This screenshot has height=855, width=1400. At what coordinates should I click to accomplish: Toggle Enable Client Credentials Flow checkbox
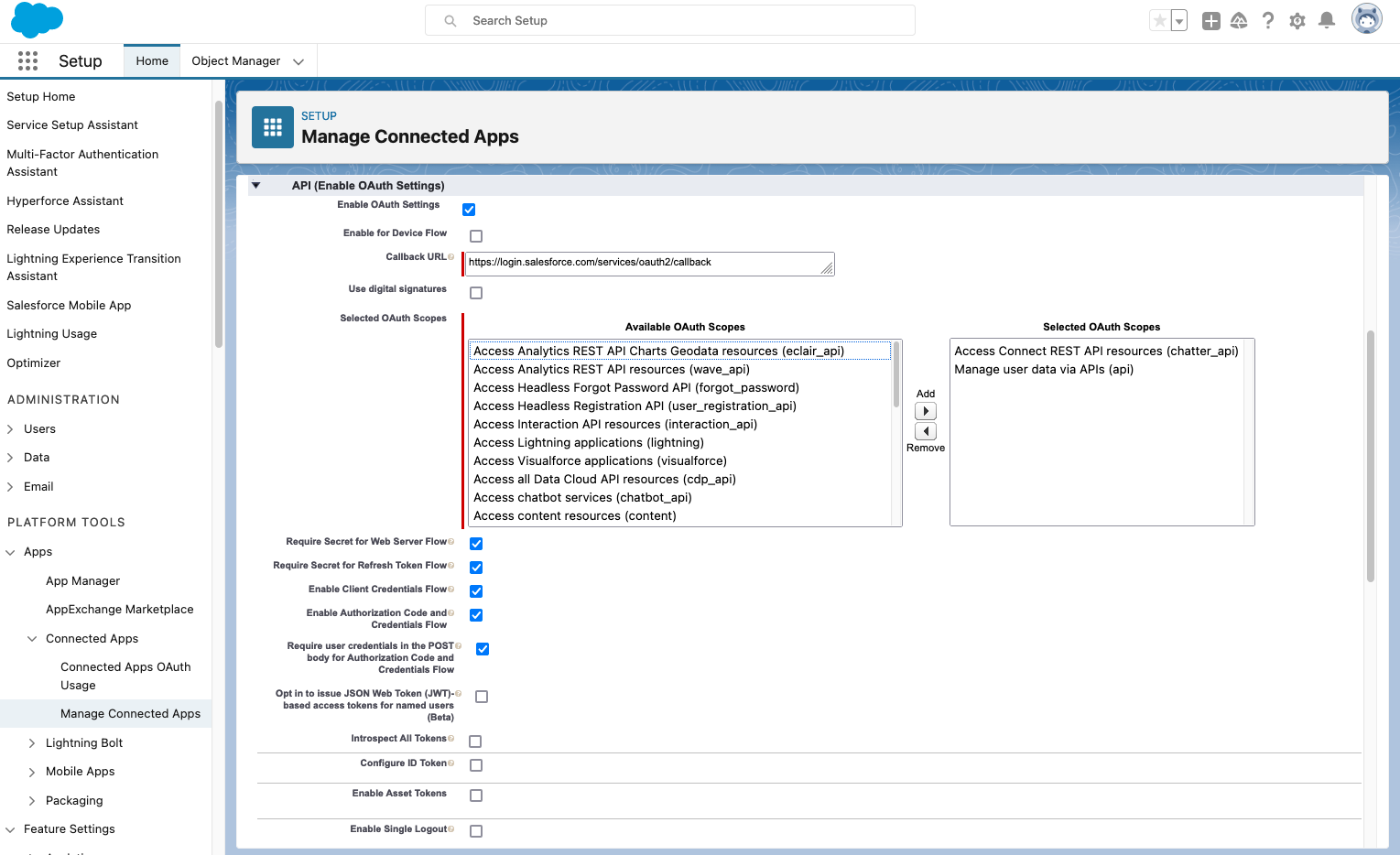pos(476,591)
